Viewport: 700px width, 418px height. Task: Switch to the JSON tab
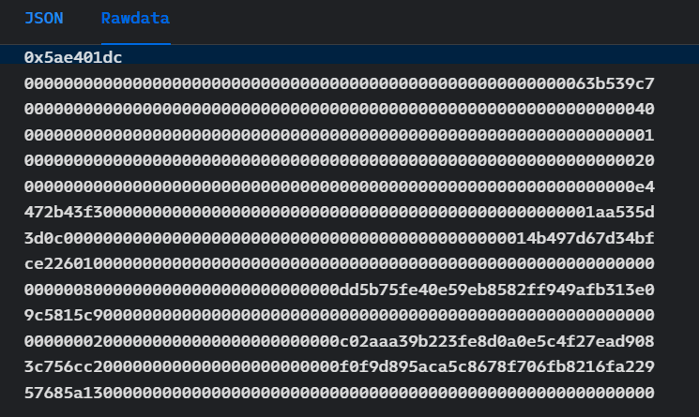[x=44, y=19]
